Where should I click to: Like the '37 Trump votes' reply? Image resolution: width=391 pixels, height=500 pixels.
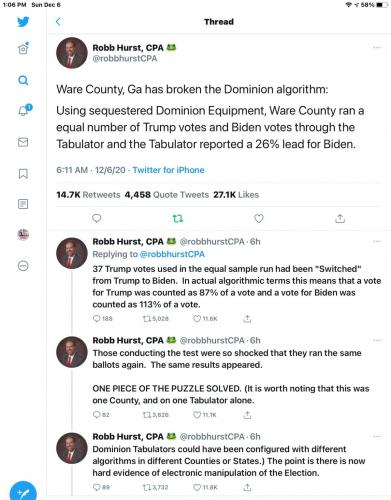point(197,319)
